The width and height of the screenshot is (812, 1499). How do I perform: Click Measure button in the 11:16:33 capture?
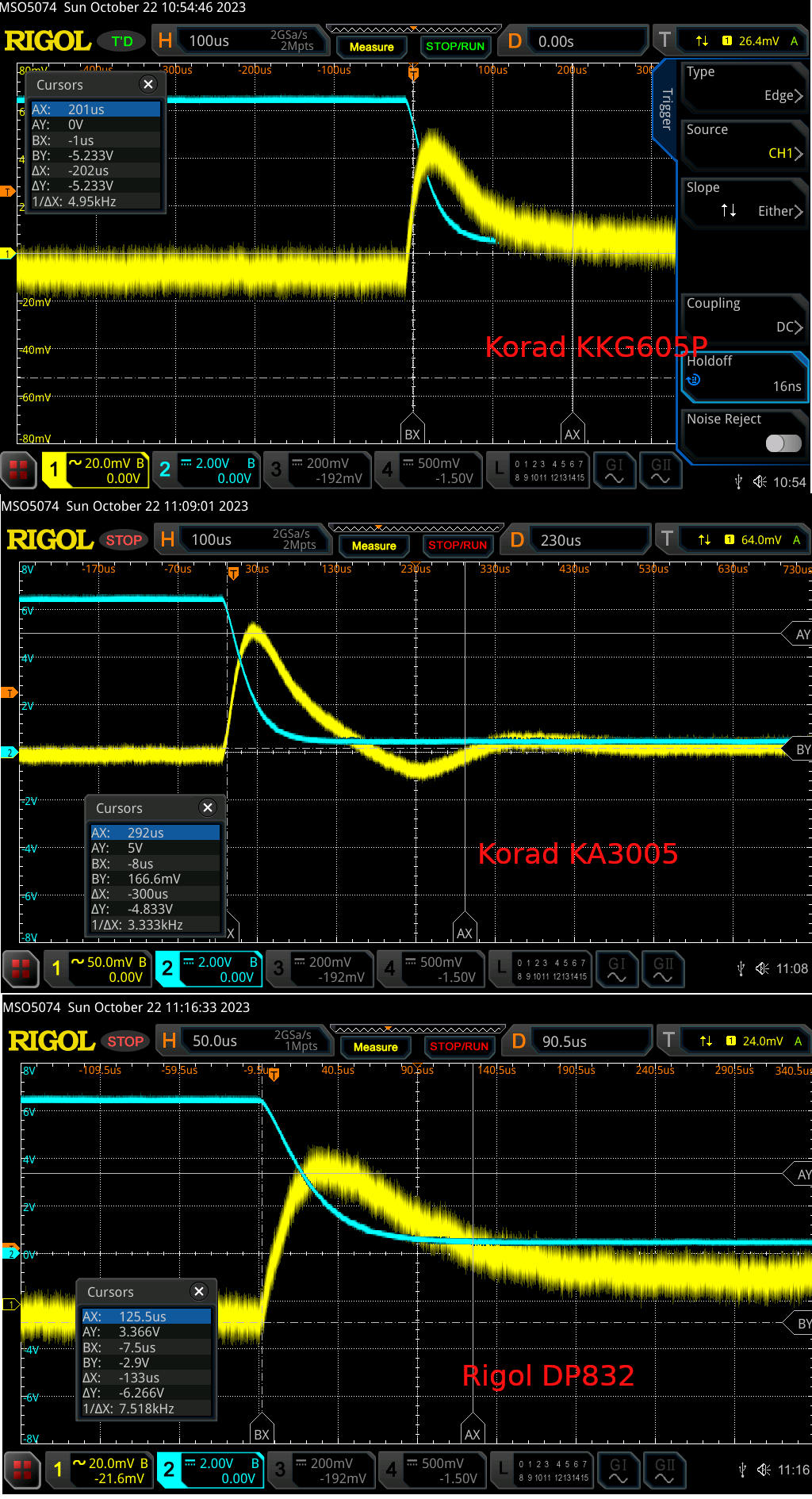pyautogui.click(x=375, y=1047)
